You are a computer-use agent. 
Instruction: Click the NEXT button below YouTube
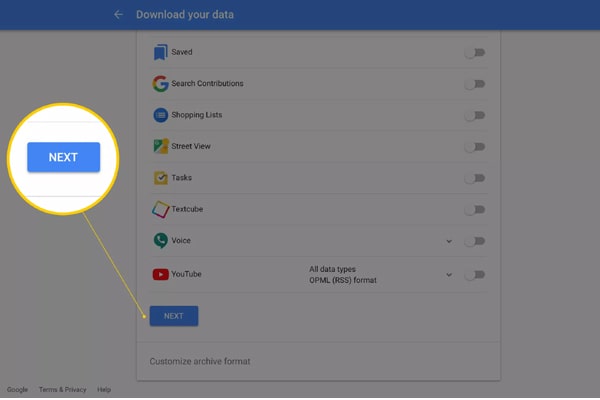pyautogui.click(x=174, y=316)
